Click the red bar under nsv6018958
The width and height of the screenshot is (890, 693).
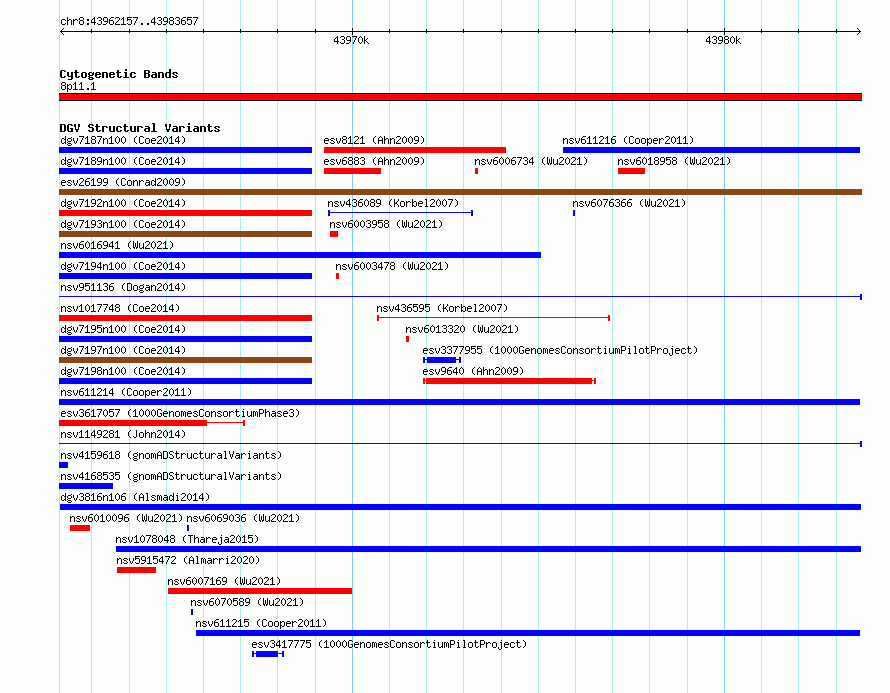(x=631, y=171)
